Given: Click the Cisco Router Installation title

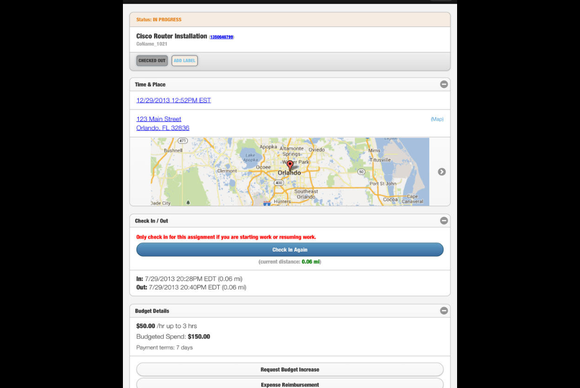Looking at the screenshot, I should coord(172,36).
